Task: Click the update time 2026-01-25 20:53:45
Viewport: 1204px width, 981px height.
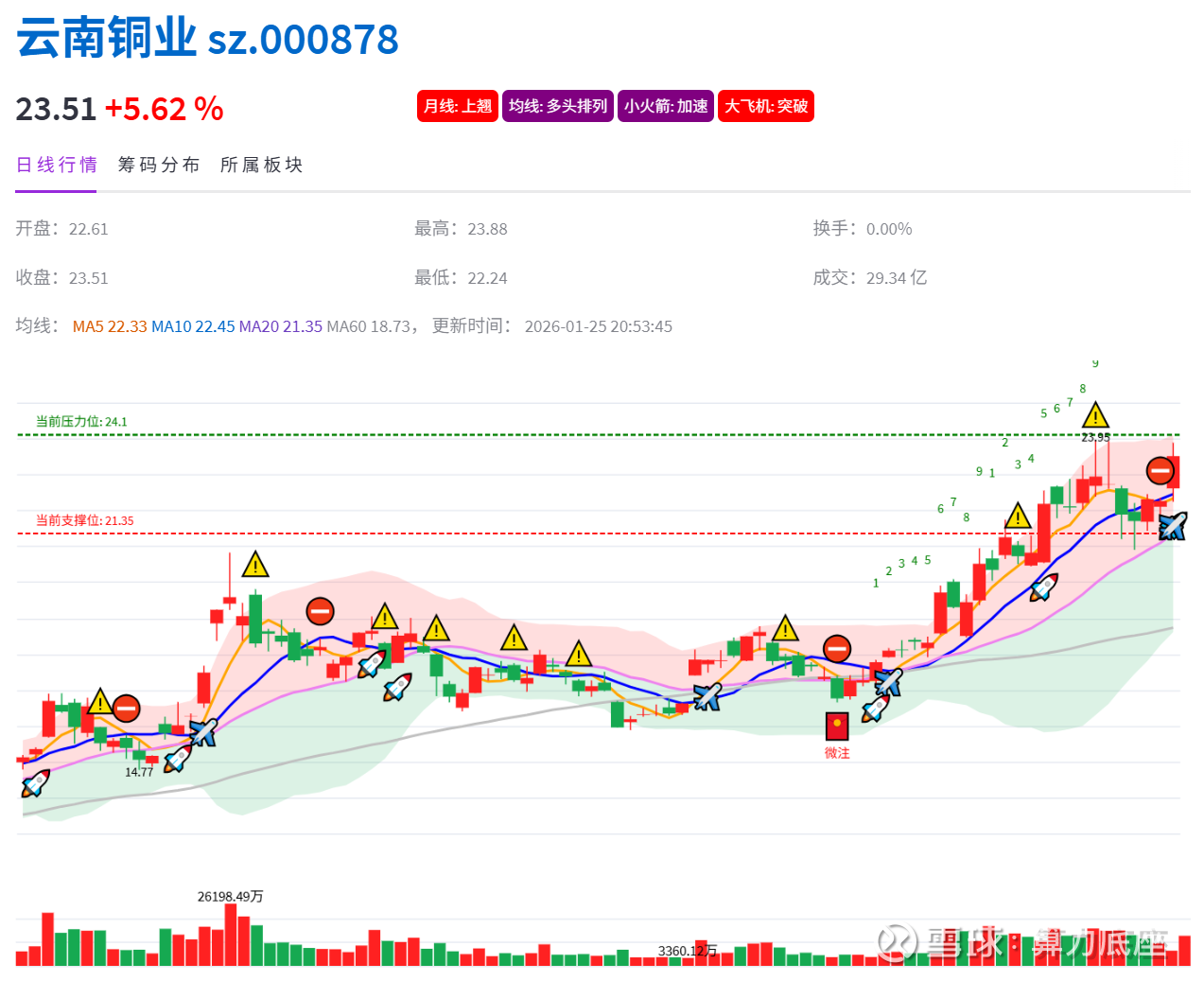Action: coord(599,326)
